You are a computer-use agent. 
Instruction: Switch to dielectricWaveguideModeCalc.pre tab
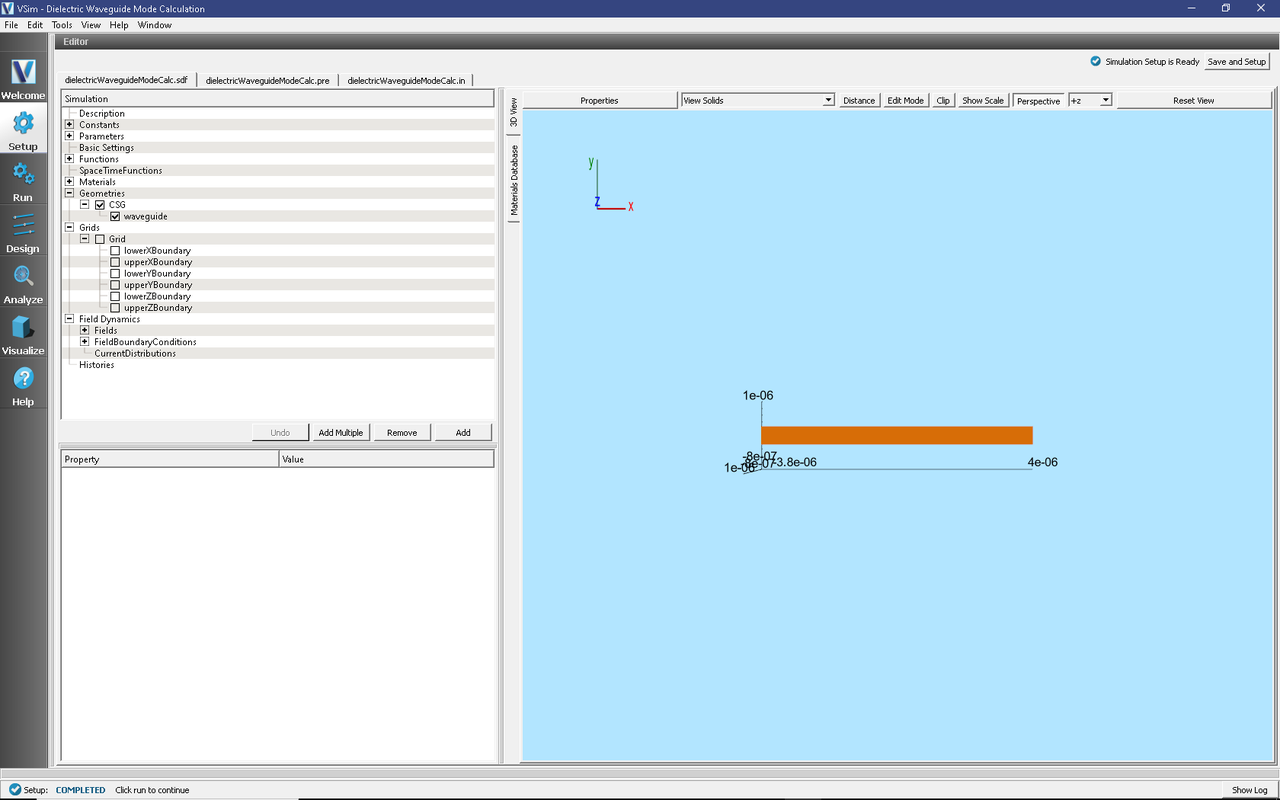pyautogui.click(x=267, y=80)
